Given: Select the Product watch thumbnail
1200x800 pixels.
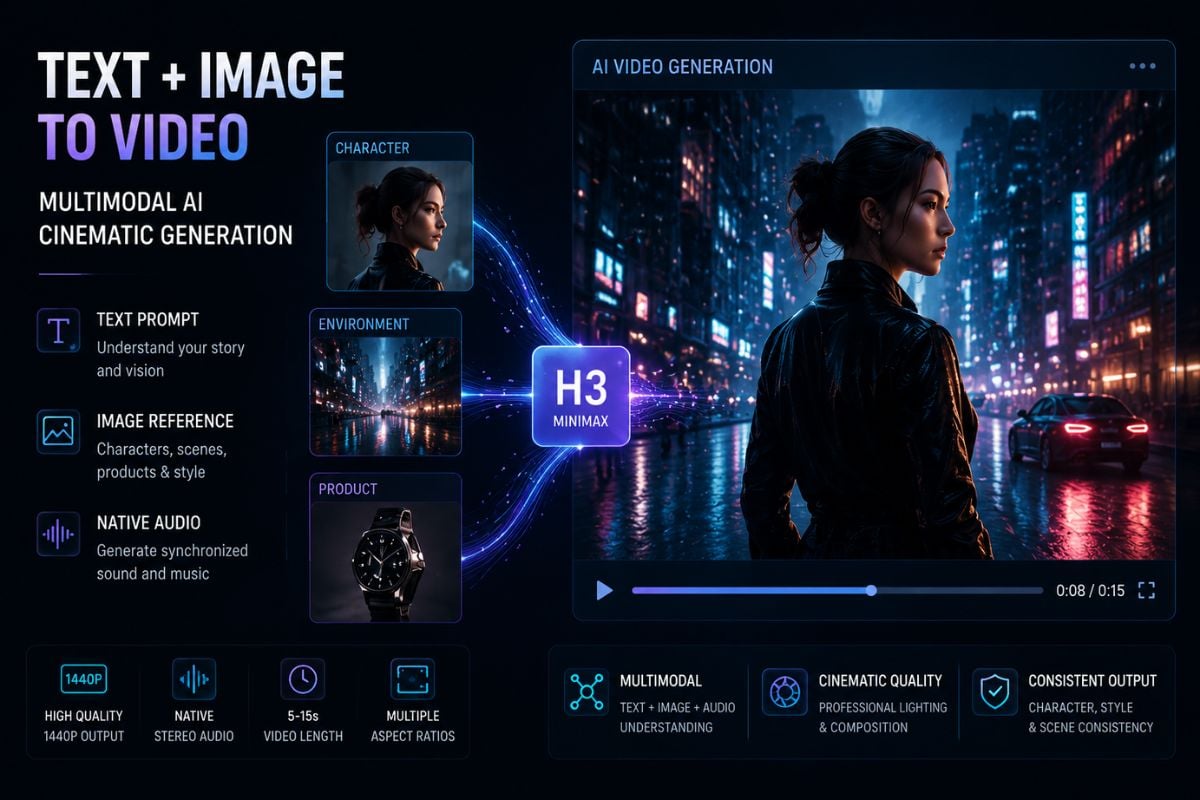Looking at the screenshot, I should 385,562.
